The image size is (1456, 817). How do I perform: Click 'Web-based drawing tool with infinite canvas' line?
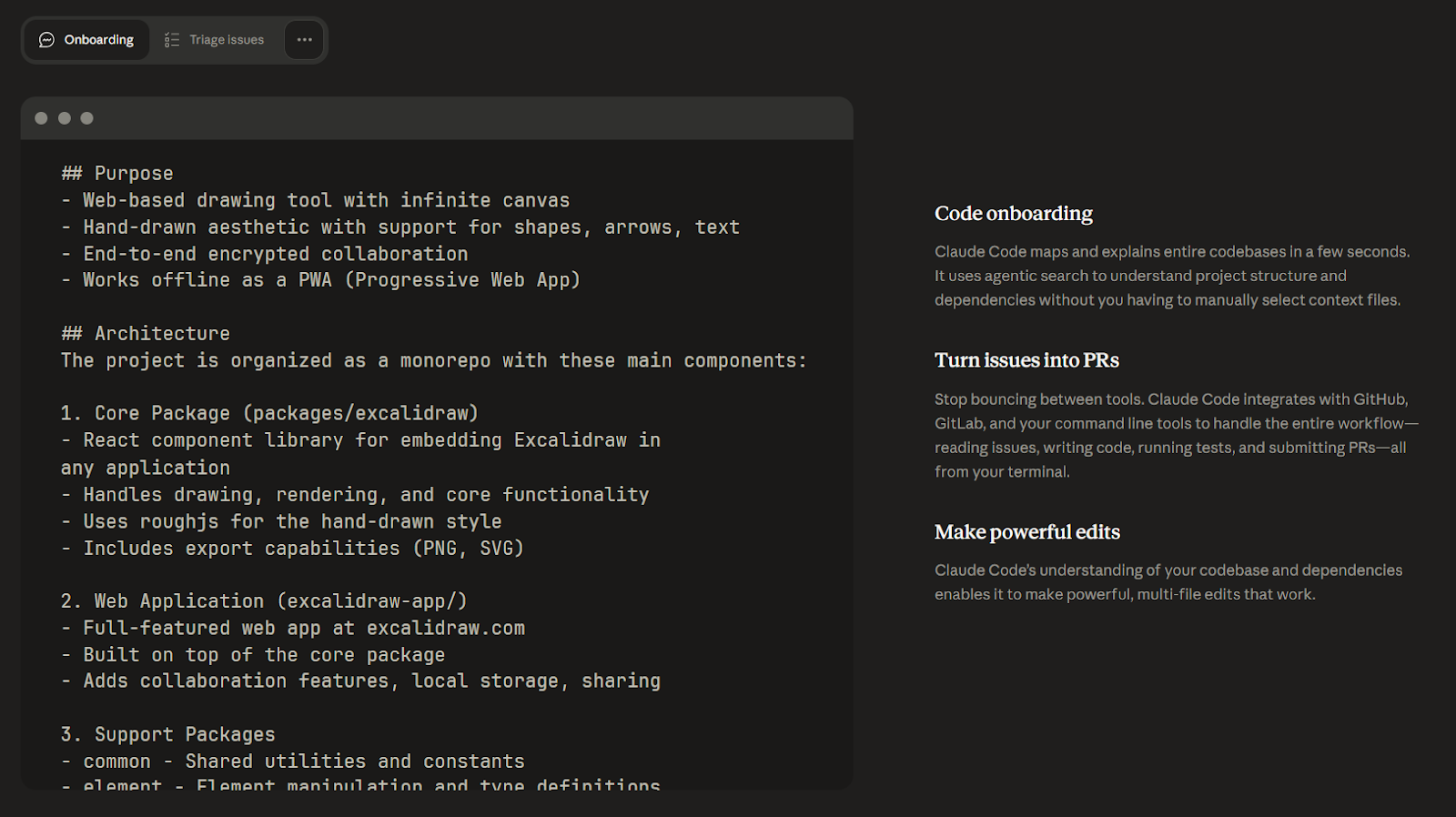(x=316, y=200)
